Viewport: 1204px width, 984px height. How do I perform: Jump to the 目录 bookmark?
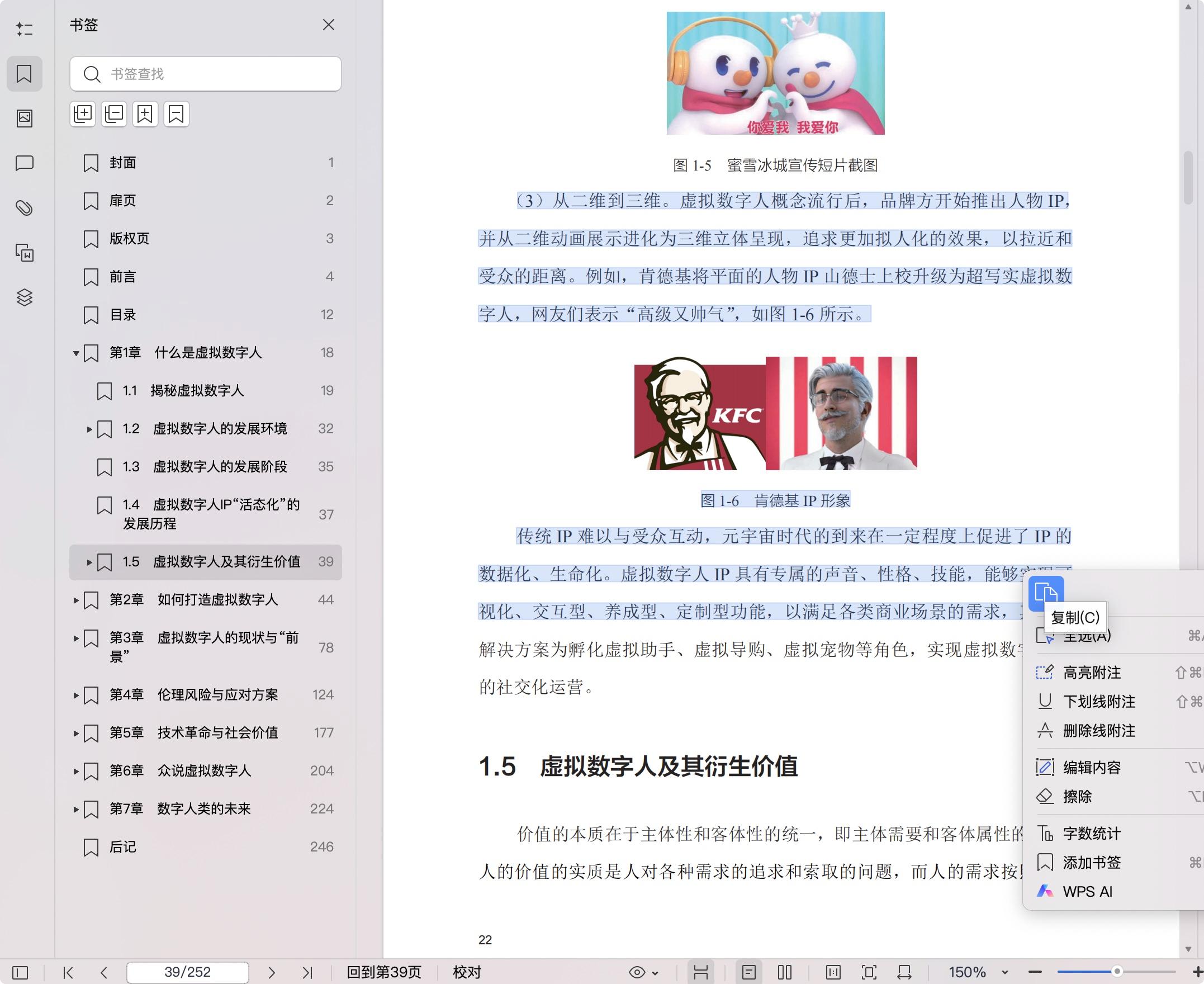[x=205, y=315]
